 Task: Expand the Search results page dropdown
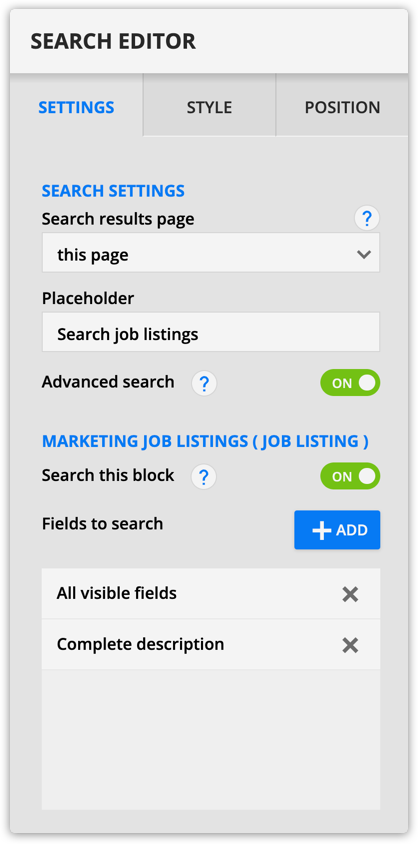pyautogui.click(x=211, y=253)
